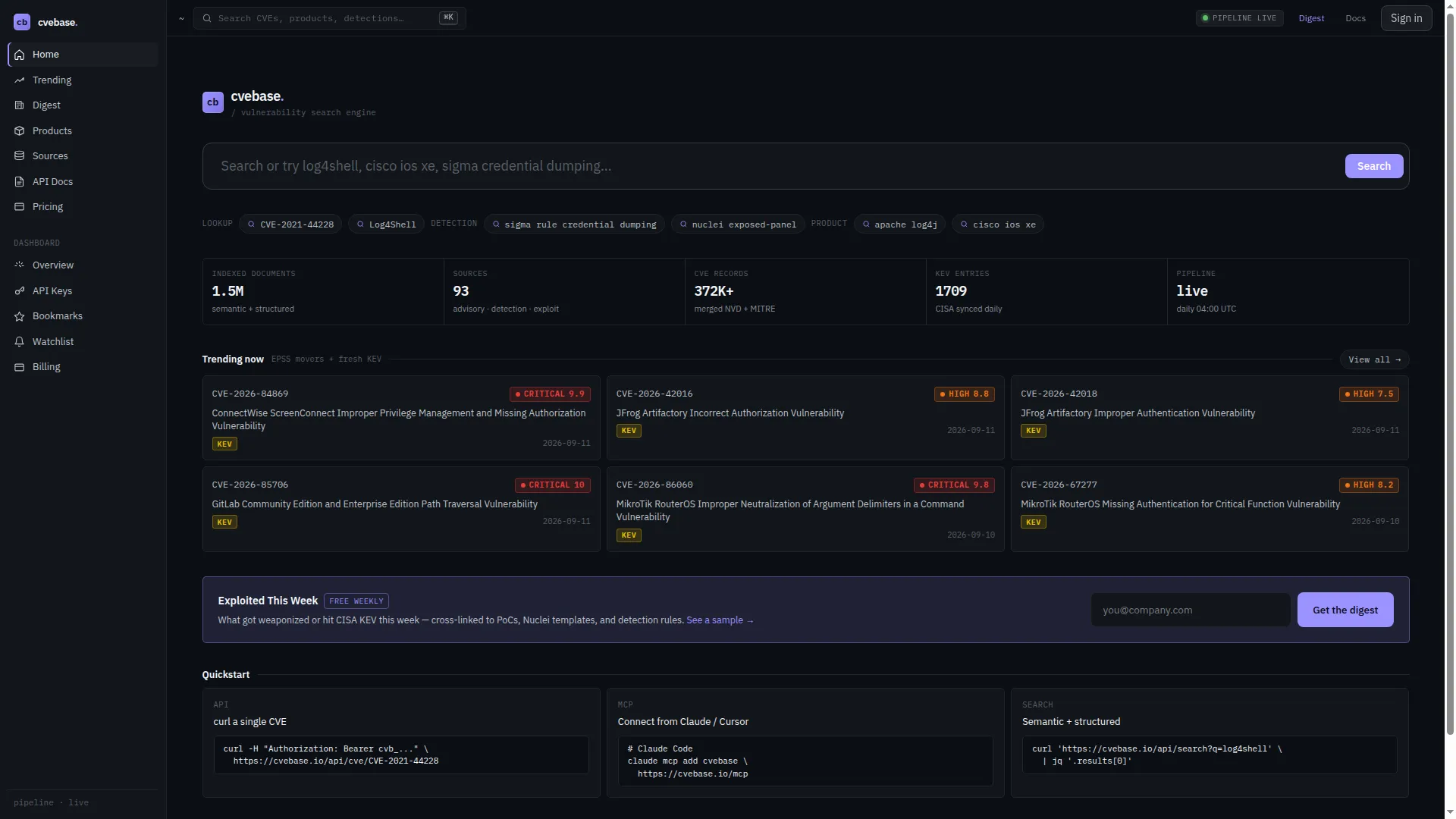Click the cb logo in page header
This screenshot has width=1456, height=819.
[212, 102]
